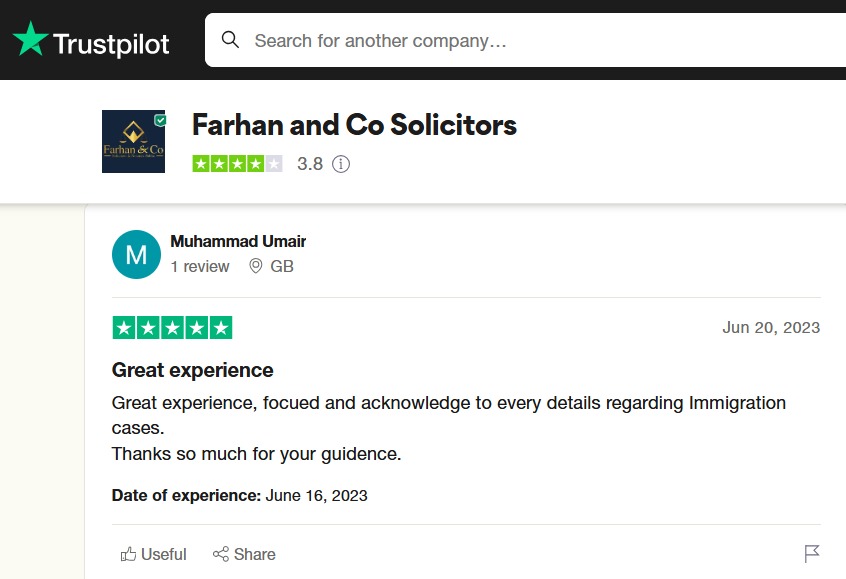Image resolution: width=846 pixels, height=579 pixels.
Task: Click the verified checkmark badge on logo
Action: pyautogui.click(x=160, y=119)
